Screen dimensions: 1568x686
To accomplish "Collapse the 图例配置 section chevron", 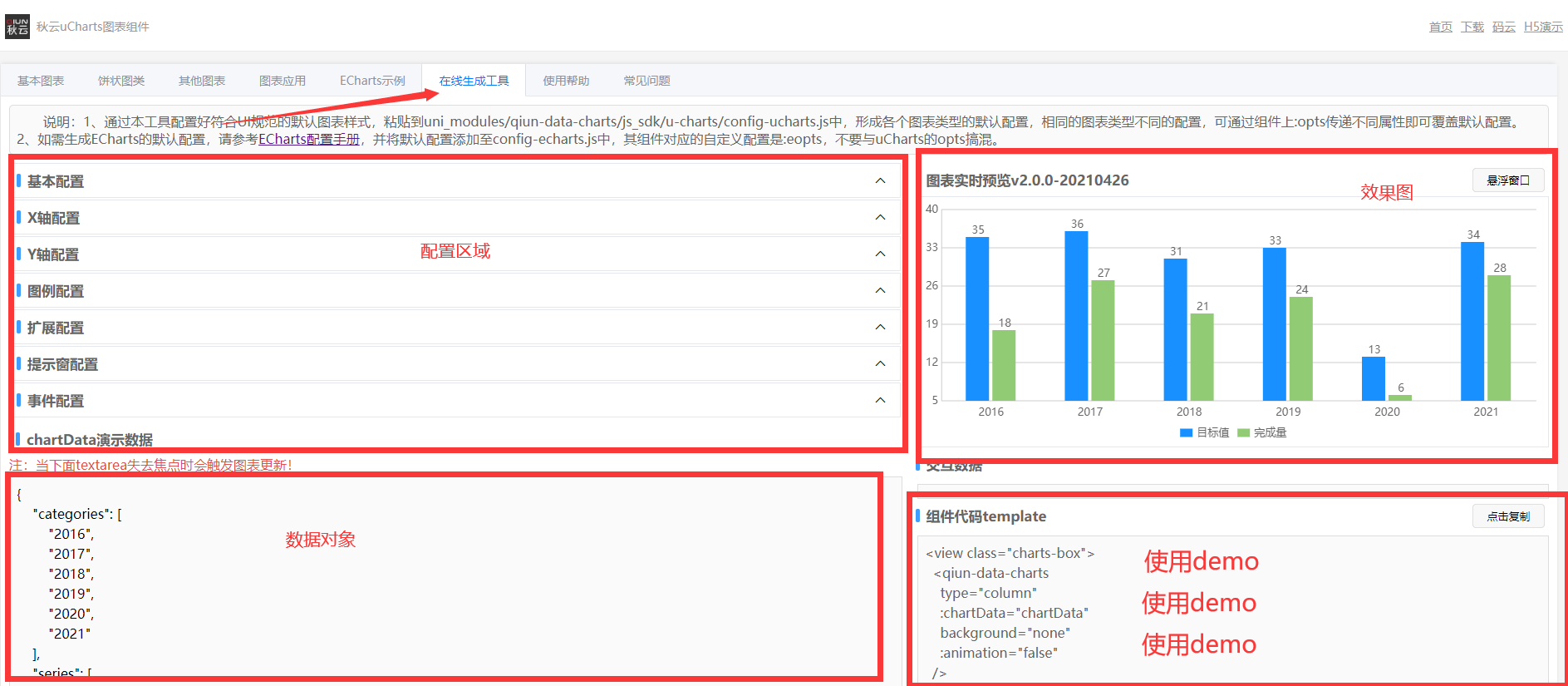I will (x=880, y=290).
